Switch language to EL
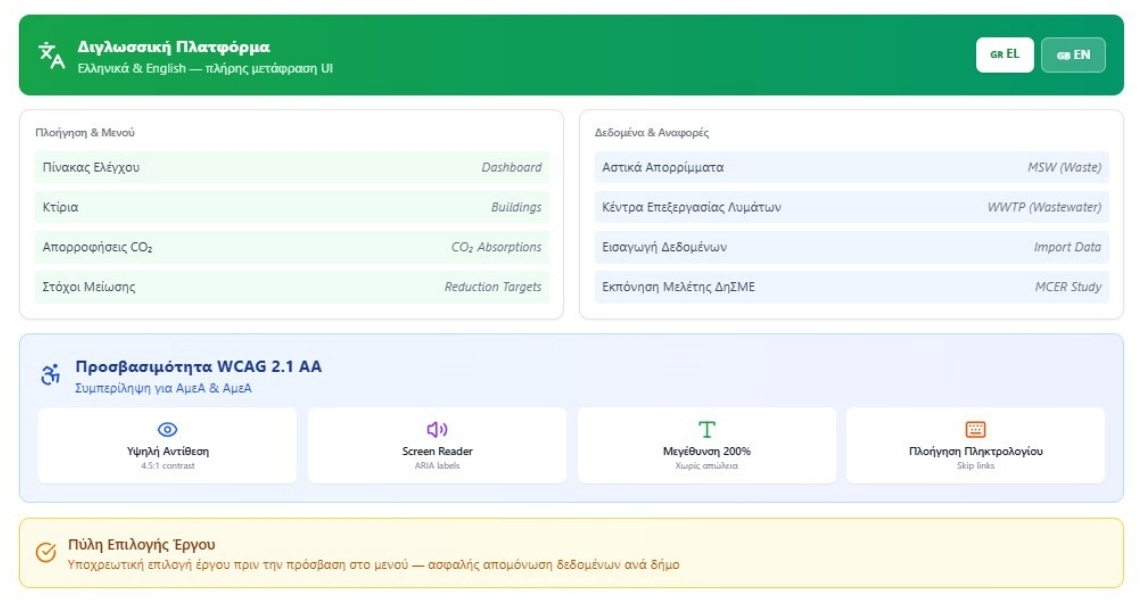This screenshot has height=600, width=1142. tap(1004, 55)
